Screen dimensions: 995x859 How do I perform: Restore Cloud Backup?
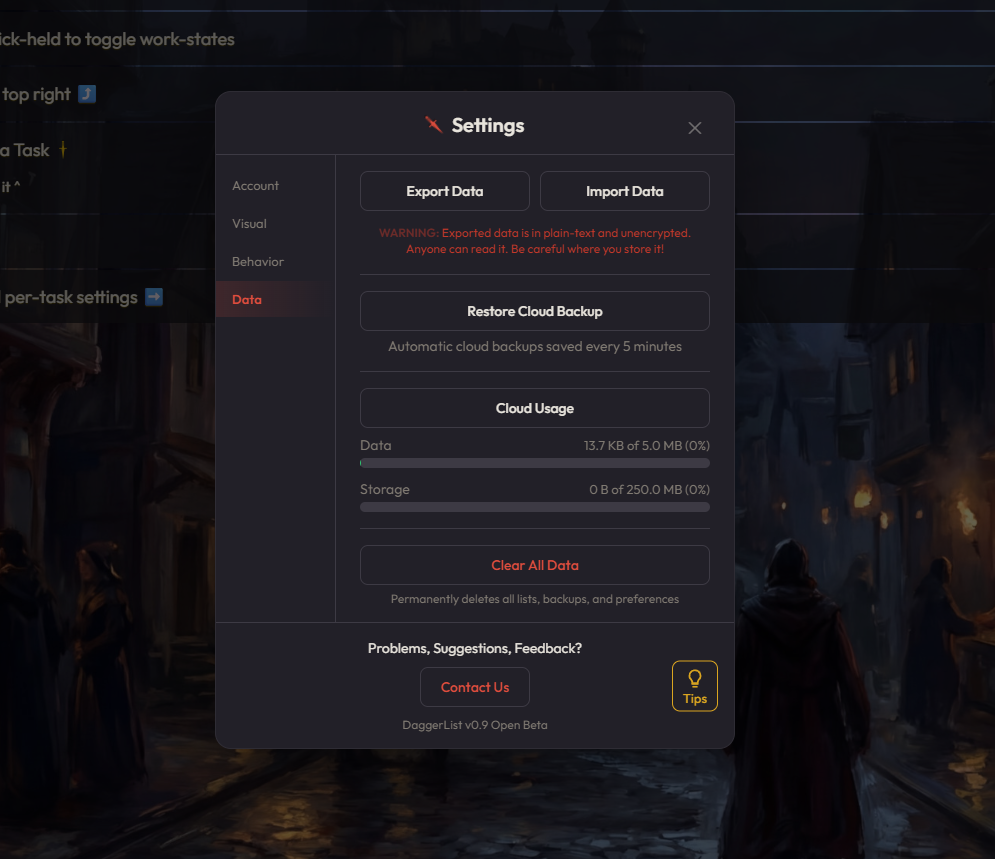coord(535,311)
